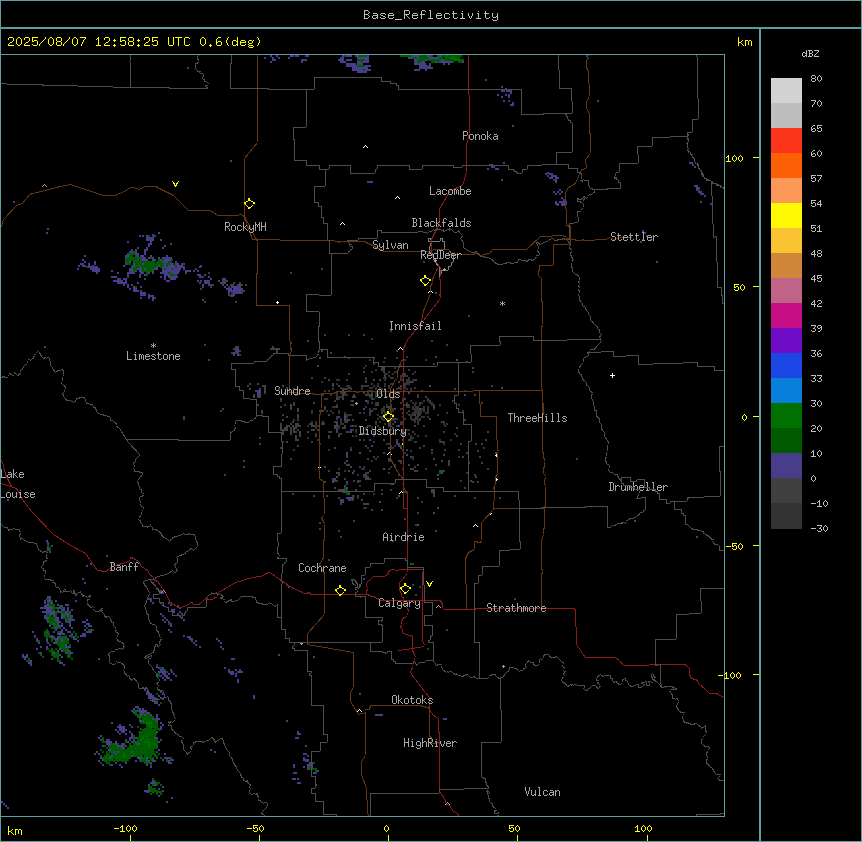Image resolution: width=862 pixels, height=842 pixels.
Task: Select the Lacombe city label
Action: (450, 191)
